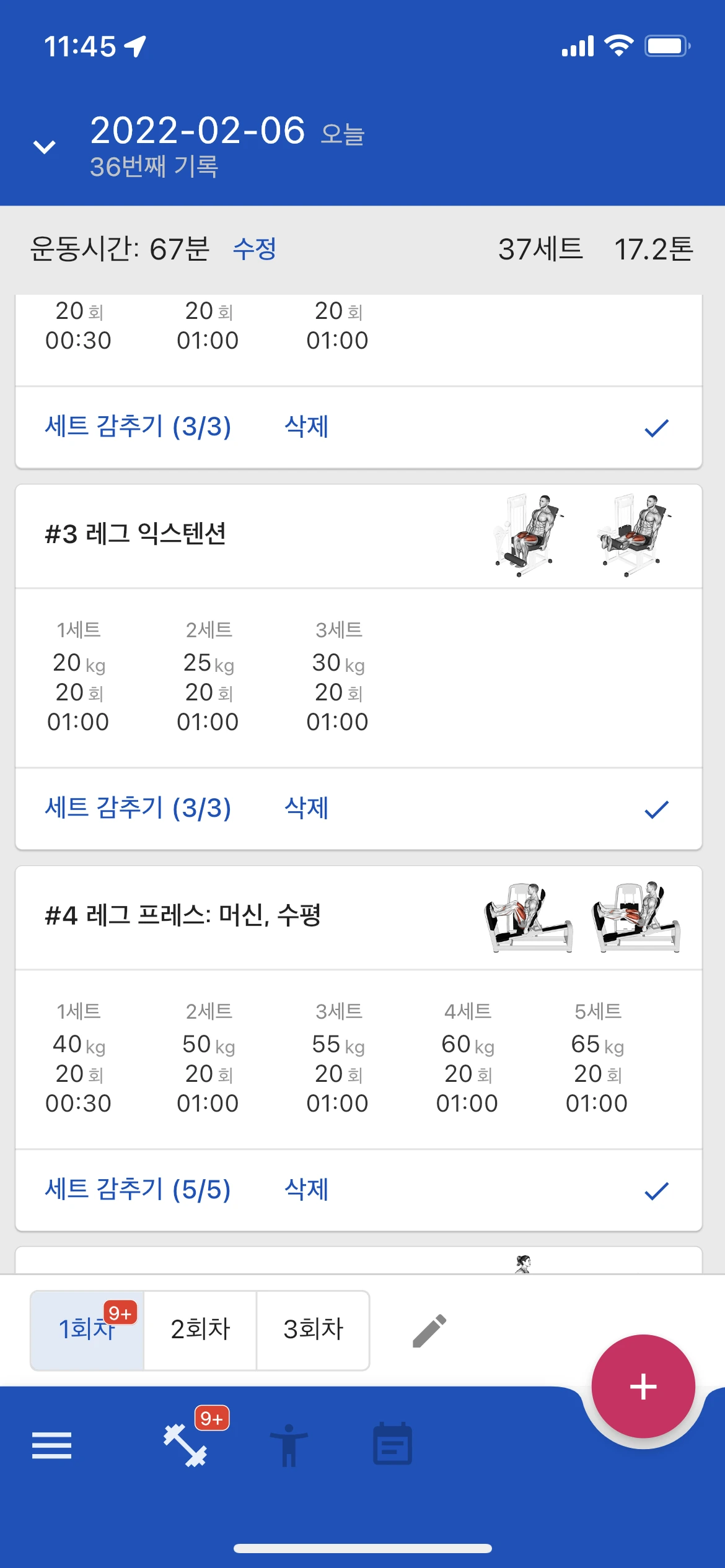Tap 삭제 under 레그 프레스 exercise

click(x=306, y=1190)
